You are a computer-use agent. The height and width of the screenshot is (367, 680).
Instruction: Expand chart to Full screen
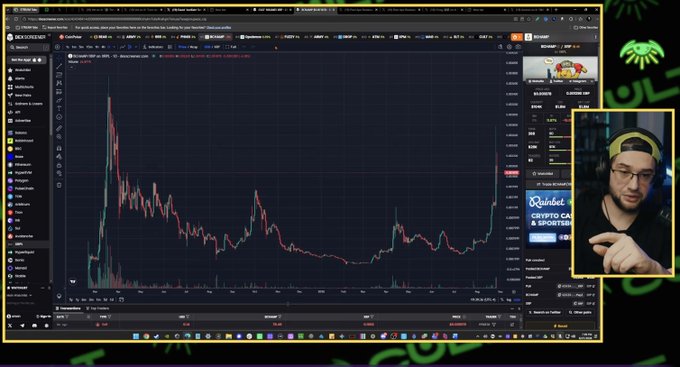tap(231, 47)
